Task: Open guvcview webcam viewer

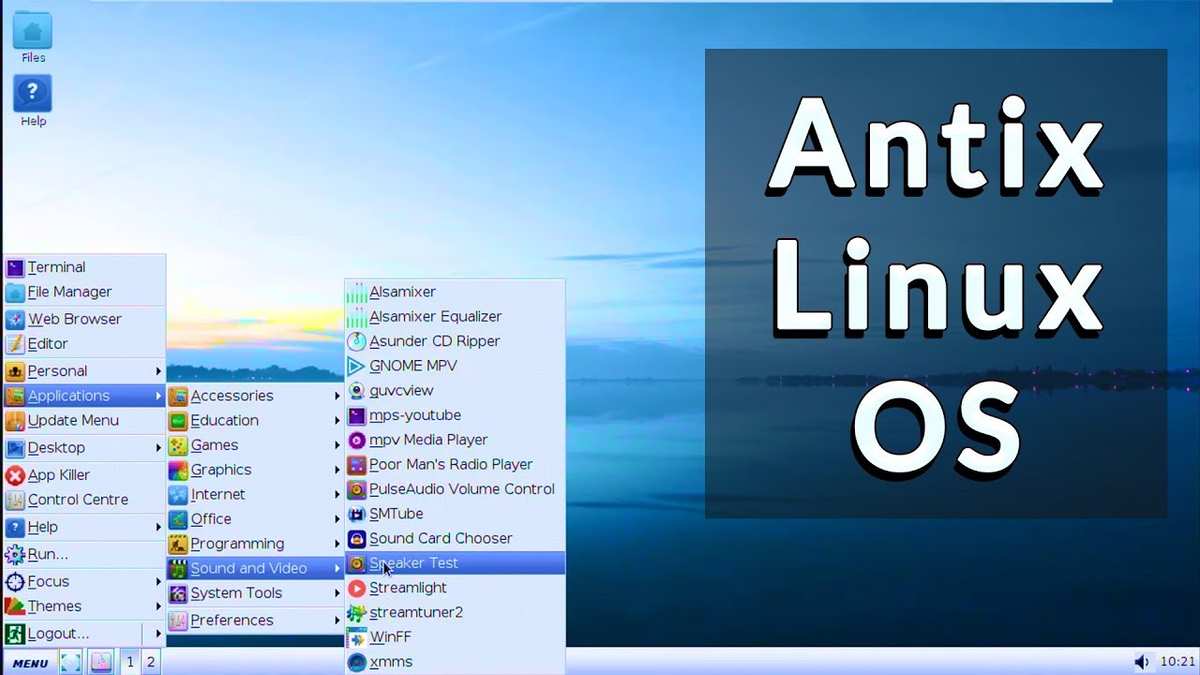Action: 403,390
